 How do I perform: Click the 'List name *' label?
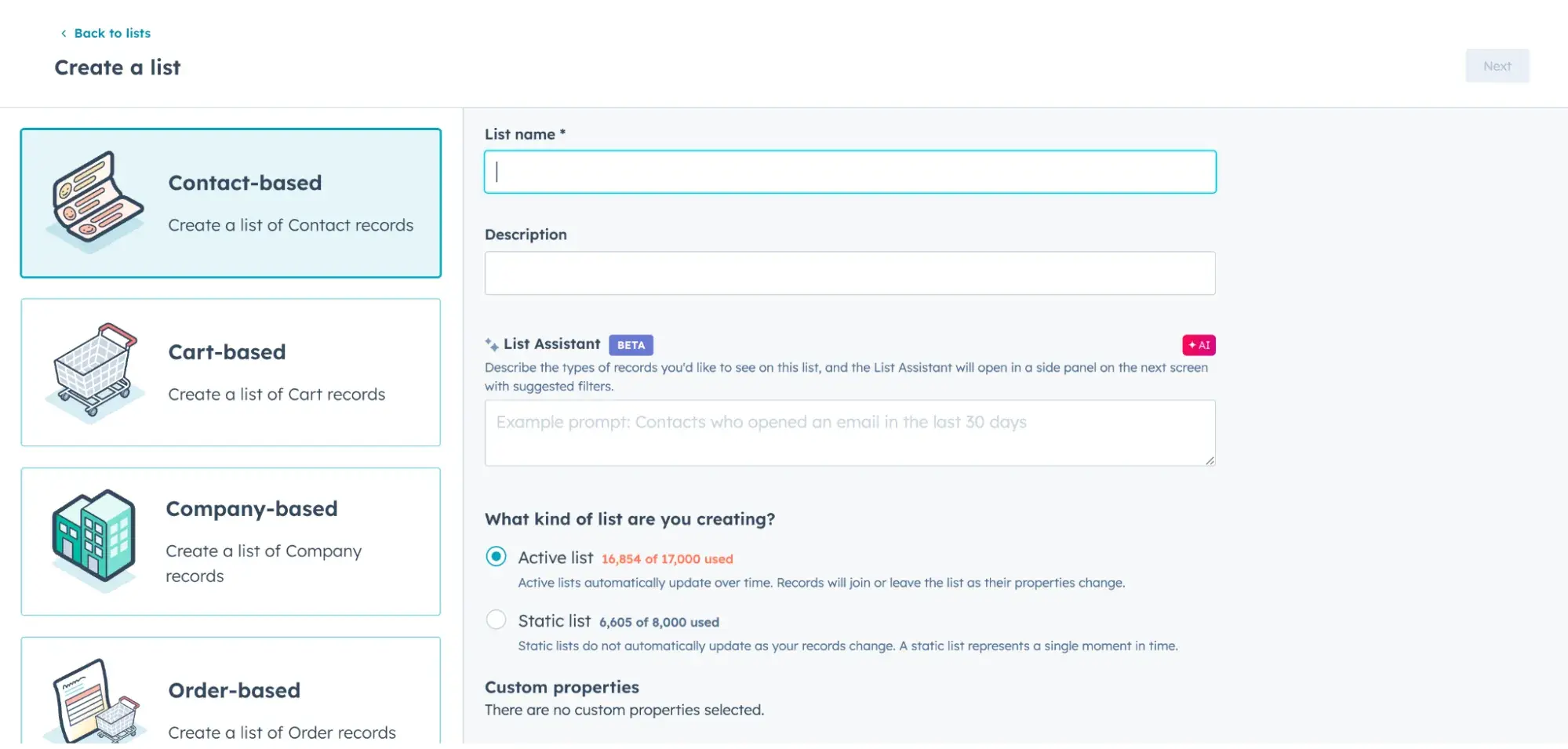click(x=525, y=134)
